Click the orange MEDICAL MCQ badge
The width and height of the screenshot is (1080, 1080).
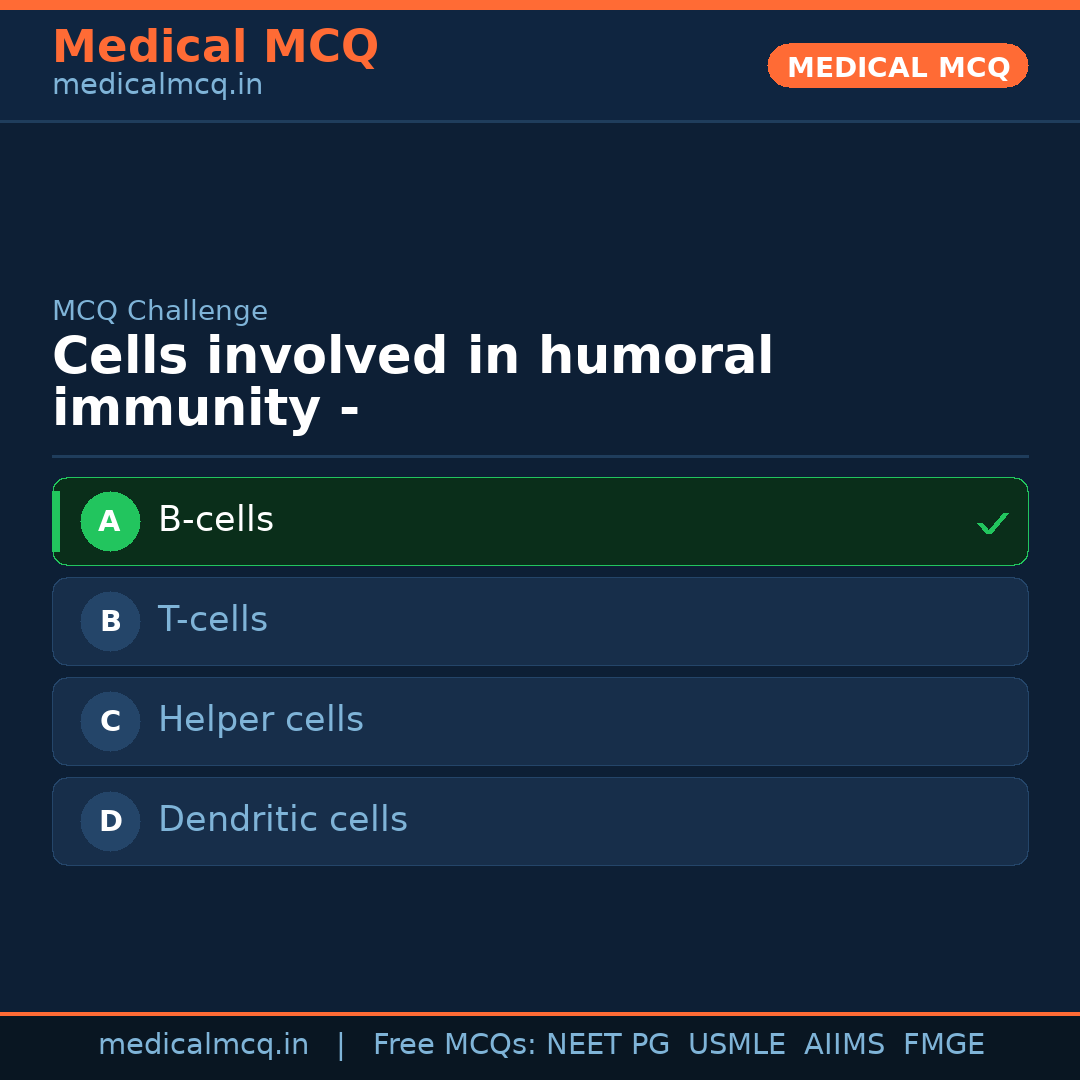(x=897, y=66)
